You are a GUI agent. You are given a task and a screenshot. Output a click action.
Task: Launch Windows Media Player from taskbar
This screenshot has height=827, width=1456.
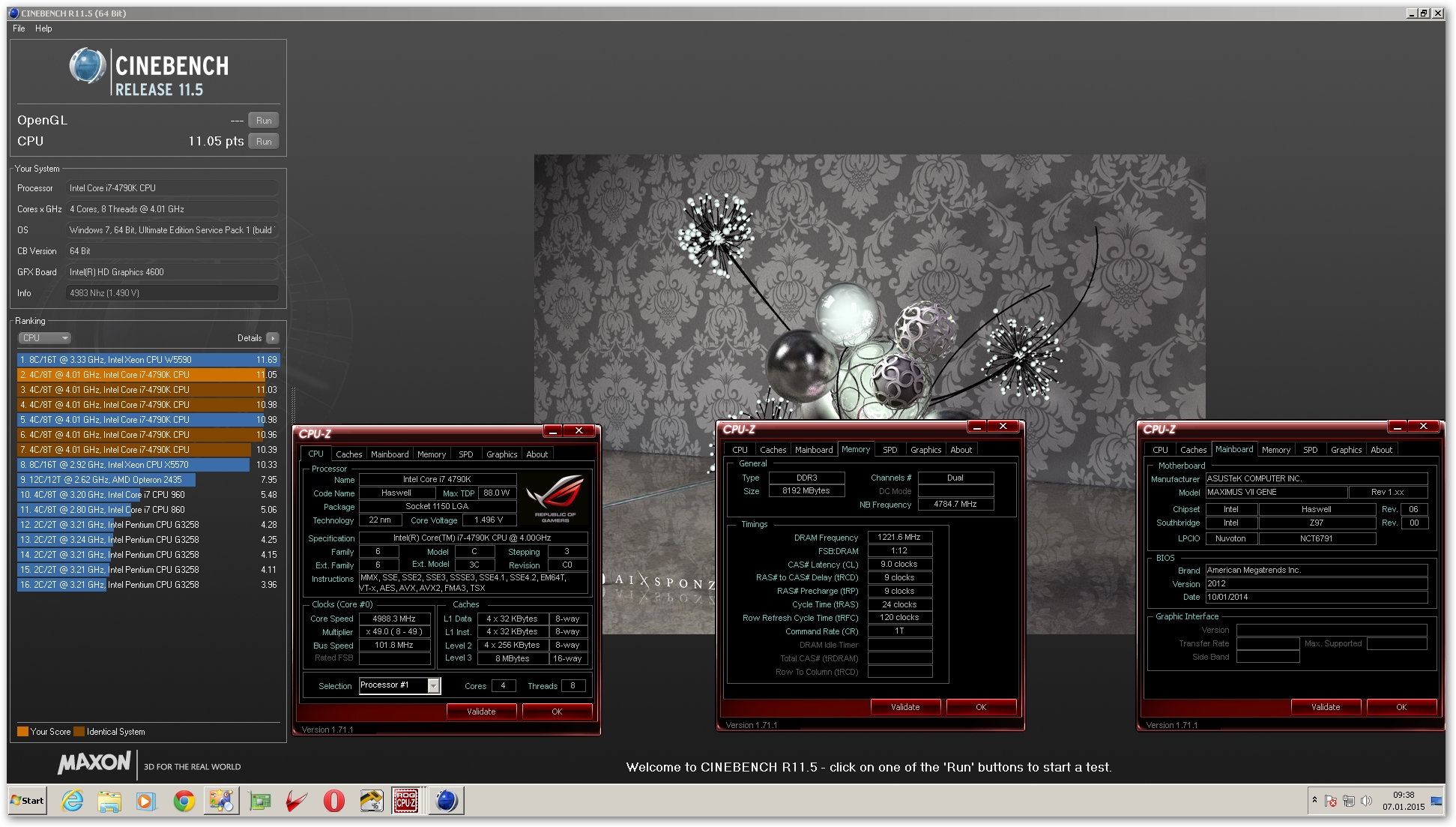(146, 801)
